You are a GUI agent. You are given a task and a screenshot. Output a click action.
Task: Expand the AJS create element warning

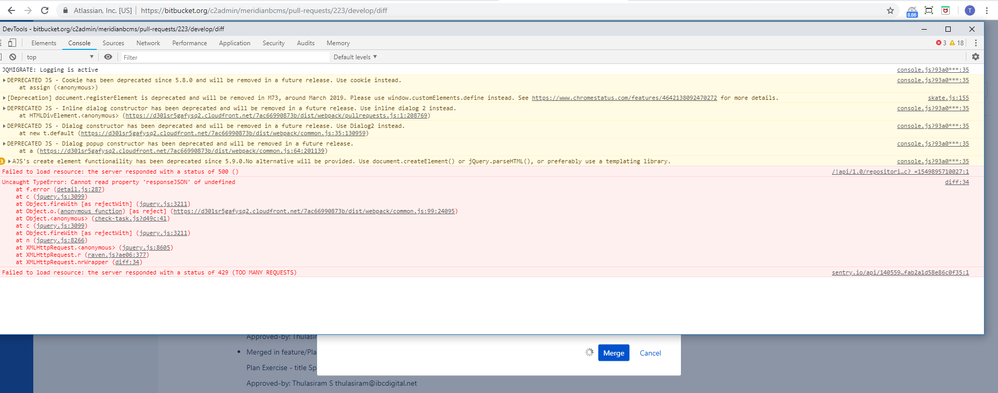click(10, 161)
